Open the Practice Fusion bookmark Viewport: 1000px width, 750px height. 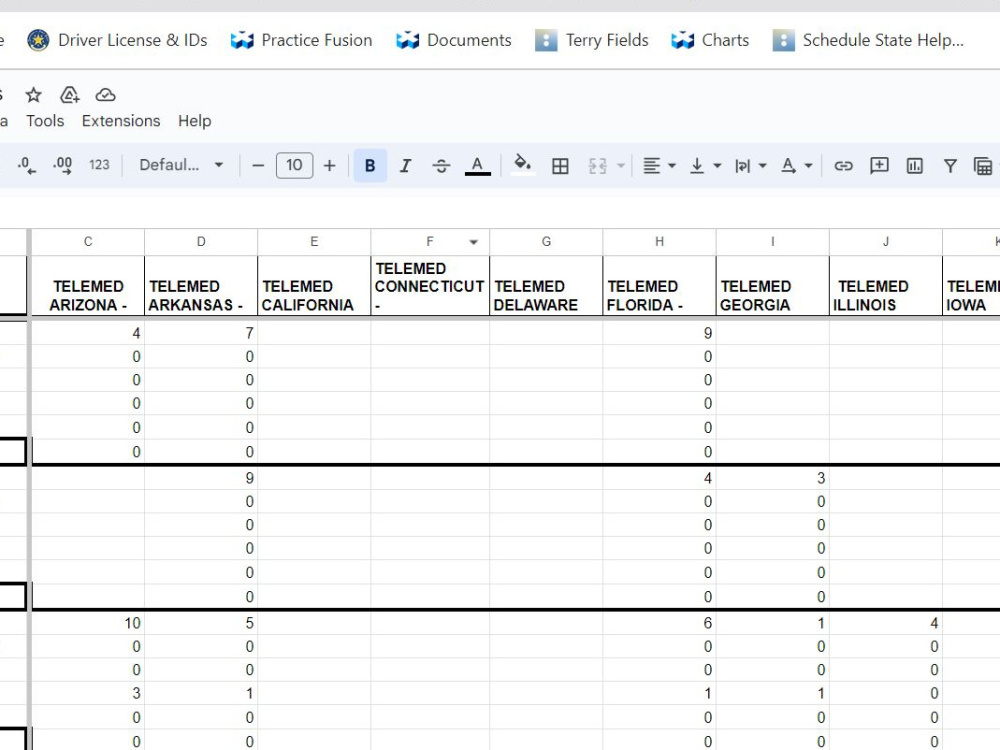point(302,40)
